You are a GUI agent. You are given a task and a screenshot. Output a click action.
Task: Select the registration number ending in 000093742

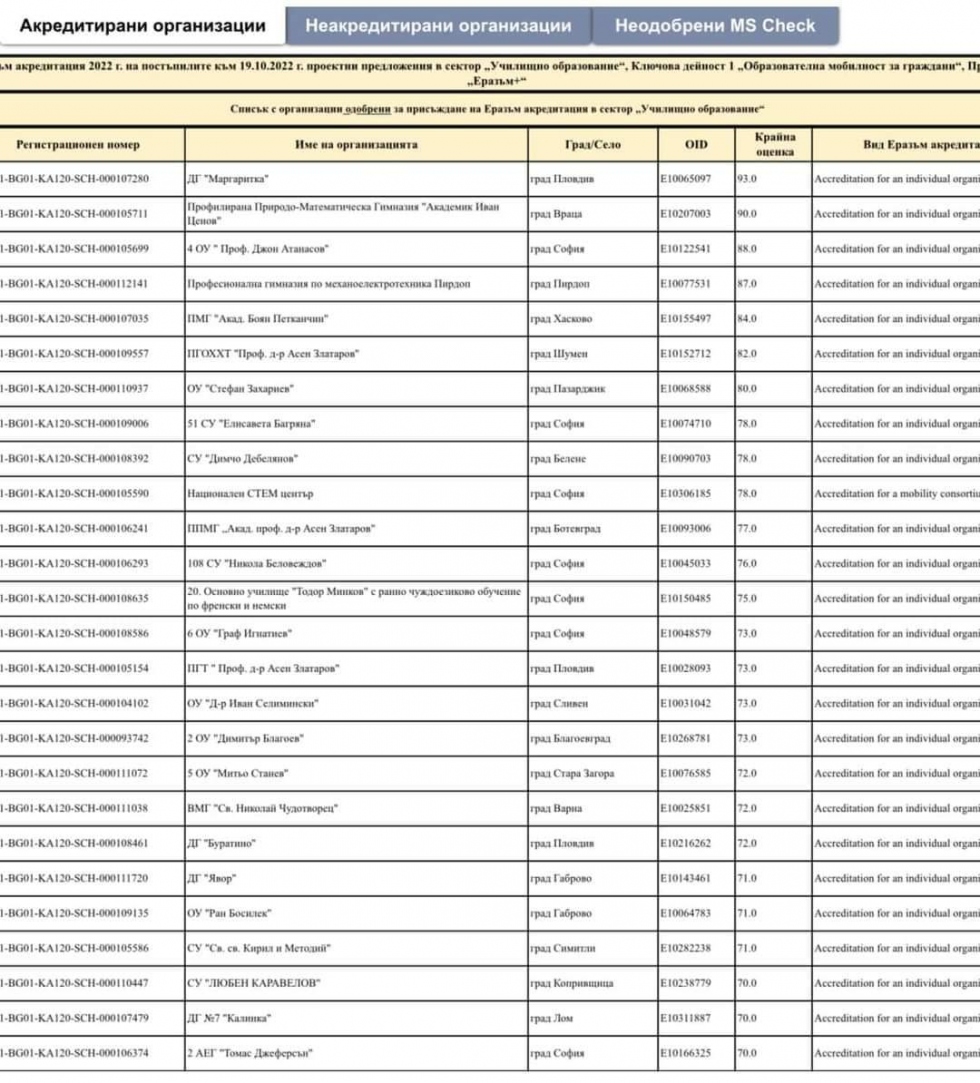click(75, 738)
